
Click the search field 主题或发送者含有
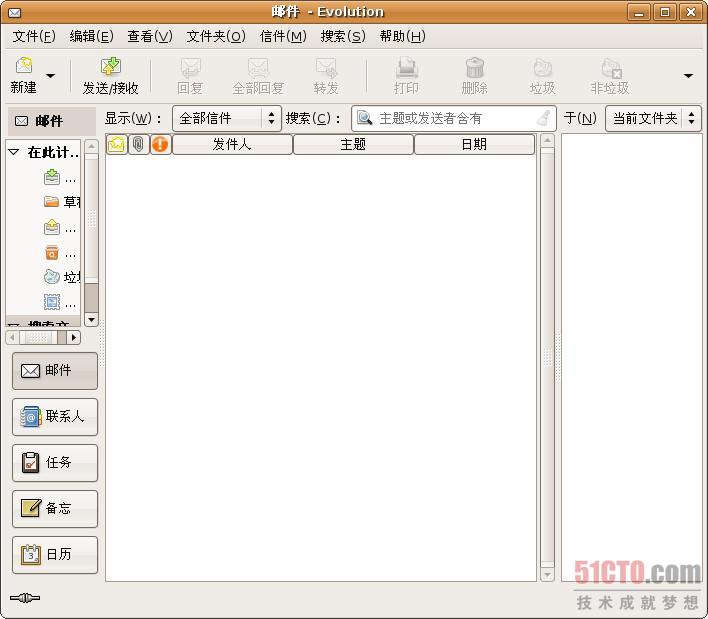[x=456, y=118]
